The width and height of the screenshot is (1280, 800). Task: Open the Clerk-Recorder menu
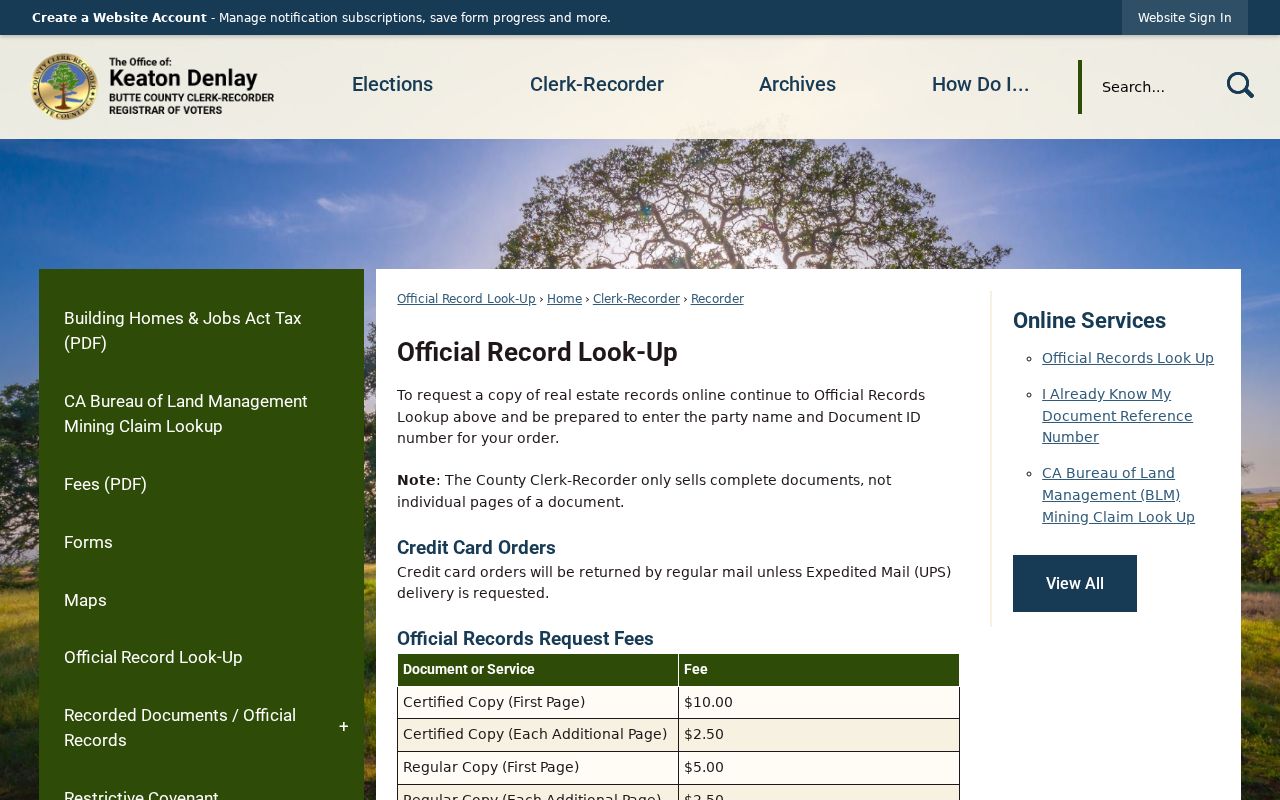click(597, 85)
